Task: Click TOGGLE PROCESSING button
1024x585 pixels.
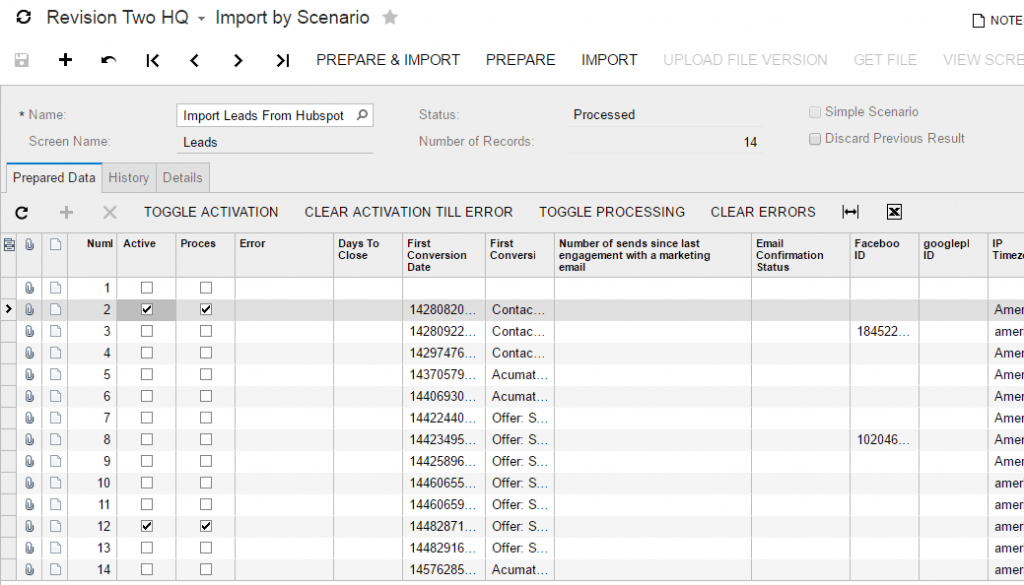Action: click(612, 212)
